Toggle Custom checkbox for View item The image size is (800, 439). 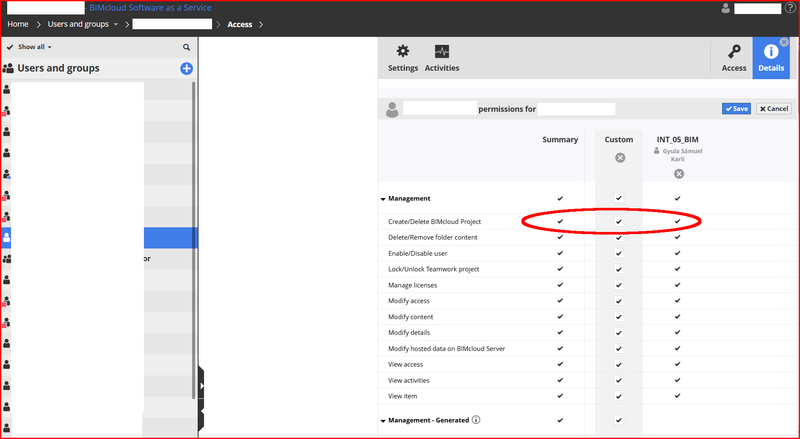(x=619, y=396)
